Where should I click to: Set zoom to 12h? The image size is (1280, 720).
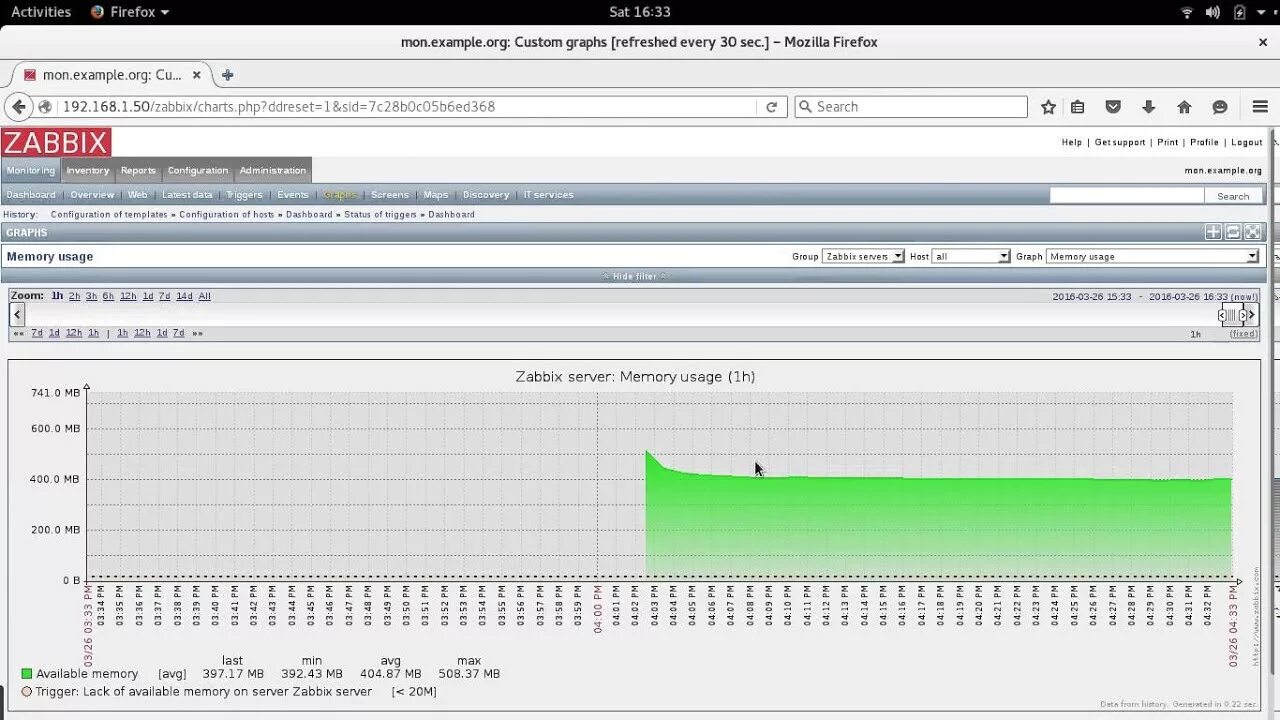pyautogui.click(x=128, y=296)
